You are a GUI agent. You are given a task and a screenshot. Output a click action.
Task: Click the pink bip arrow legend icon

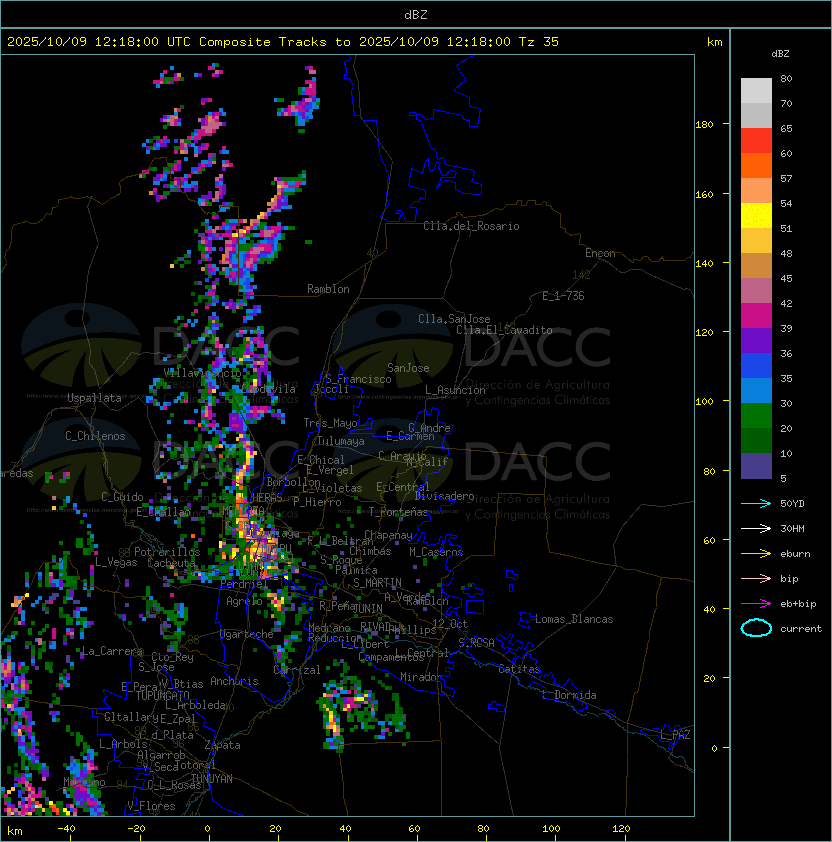pyautogui.click(x=756, y=578)
